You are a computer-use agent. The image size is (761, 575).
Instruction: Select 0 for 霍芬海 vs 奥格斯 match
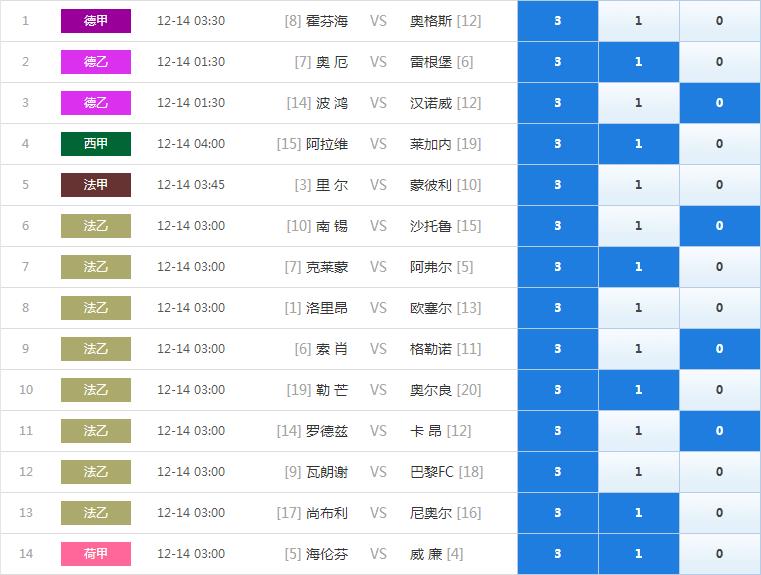[720, 21]
